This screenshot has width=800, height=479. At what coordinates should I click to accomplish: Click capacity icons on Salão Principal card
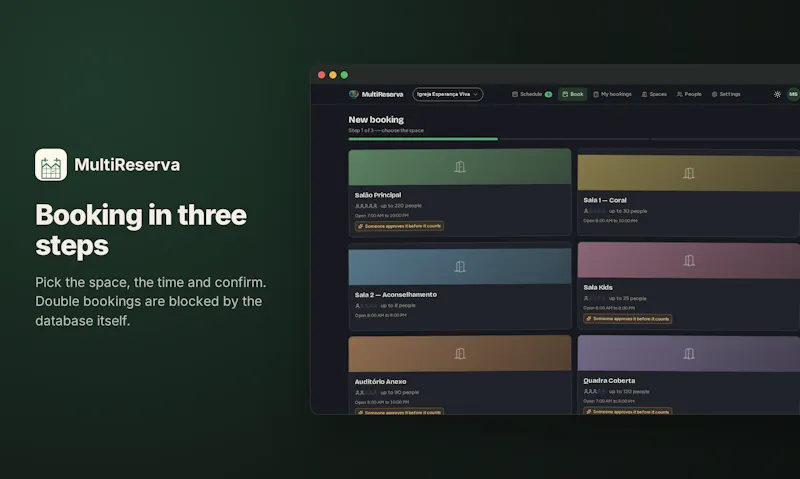click(x=366, y=206)
